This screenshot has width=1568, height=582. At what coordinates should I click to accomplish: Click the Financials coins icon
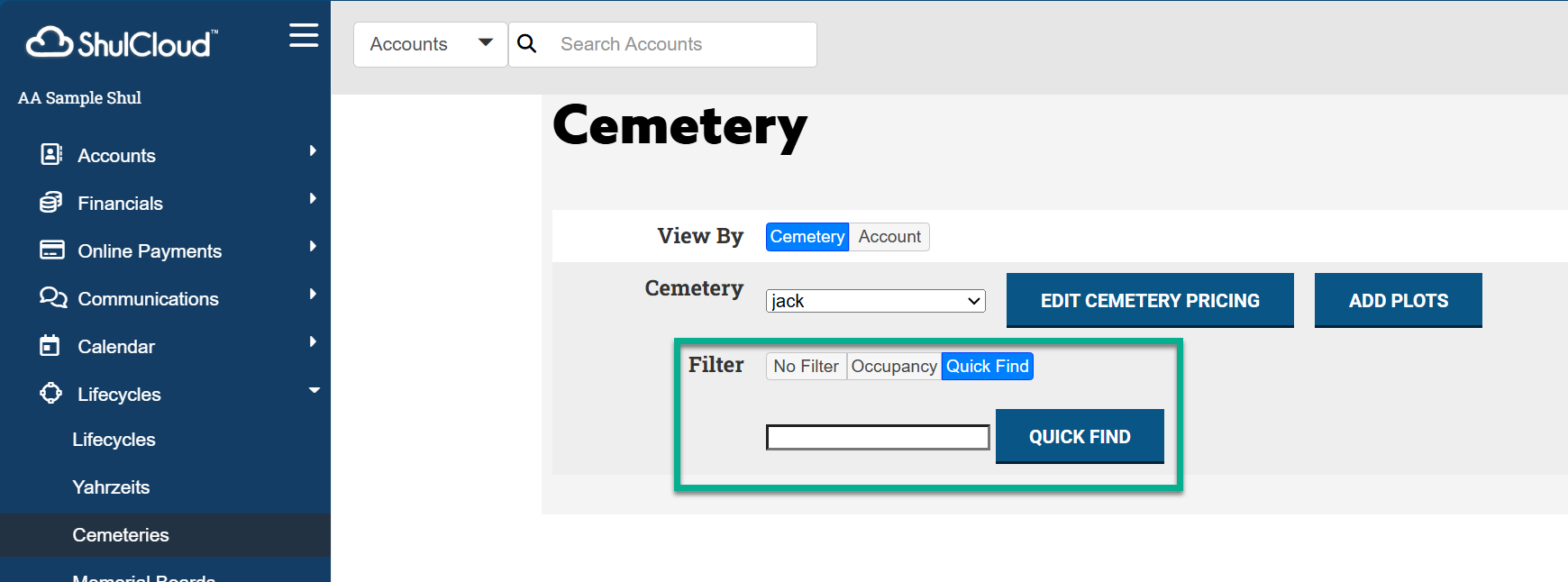coord(51,203)
